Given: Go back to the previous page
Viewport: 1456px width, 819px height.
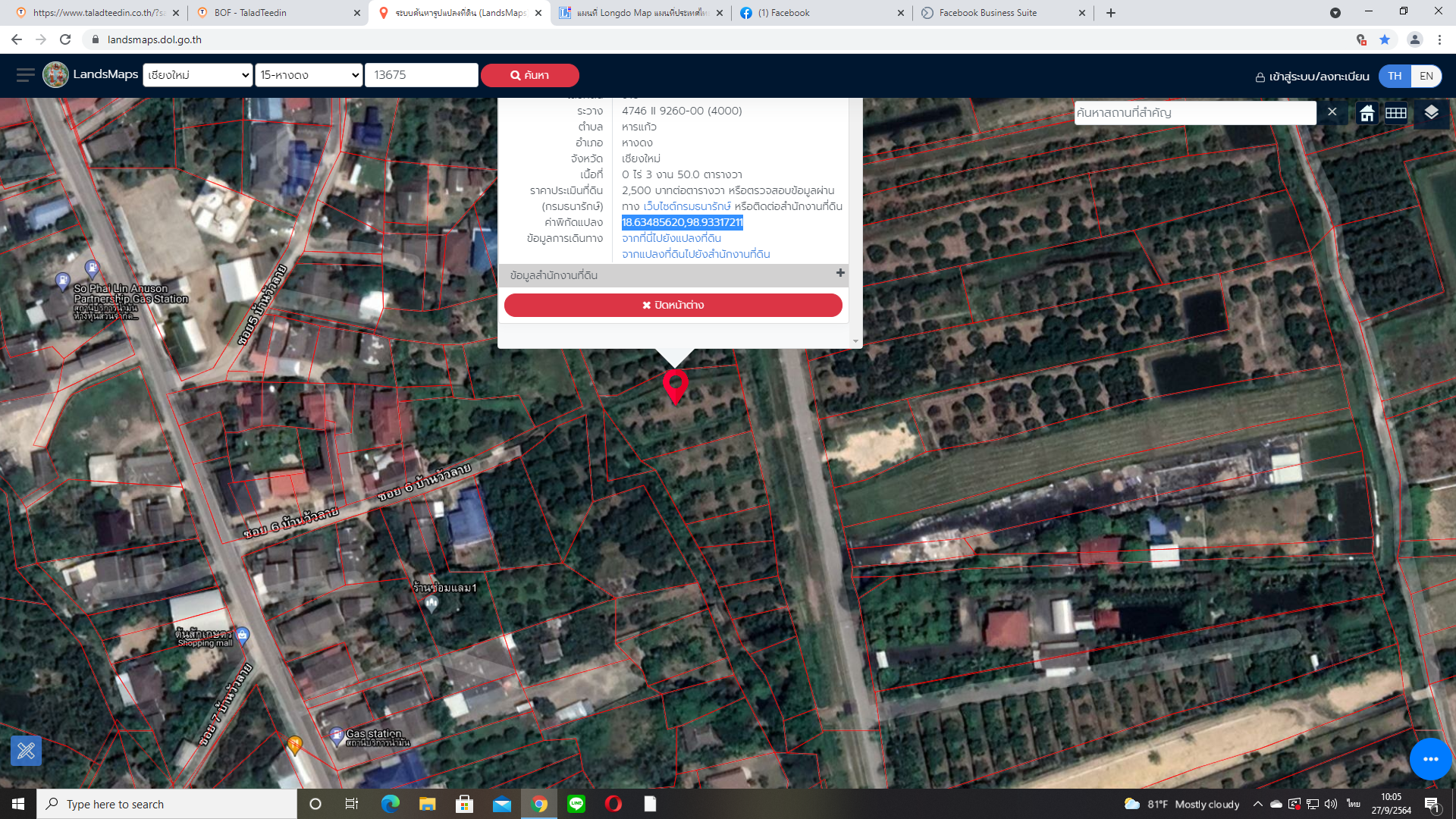Looking at the screenshot, I should pyautogui.click(x=17, y=39).
